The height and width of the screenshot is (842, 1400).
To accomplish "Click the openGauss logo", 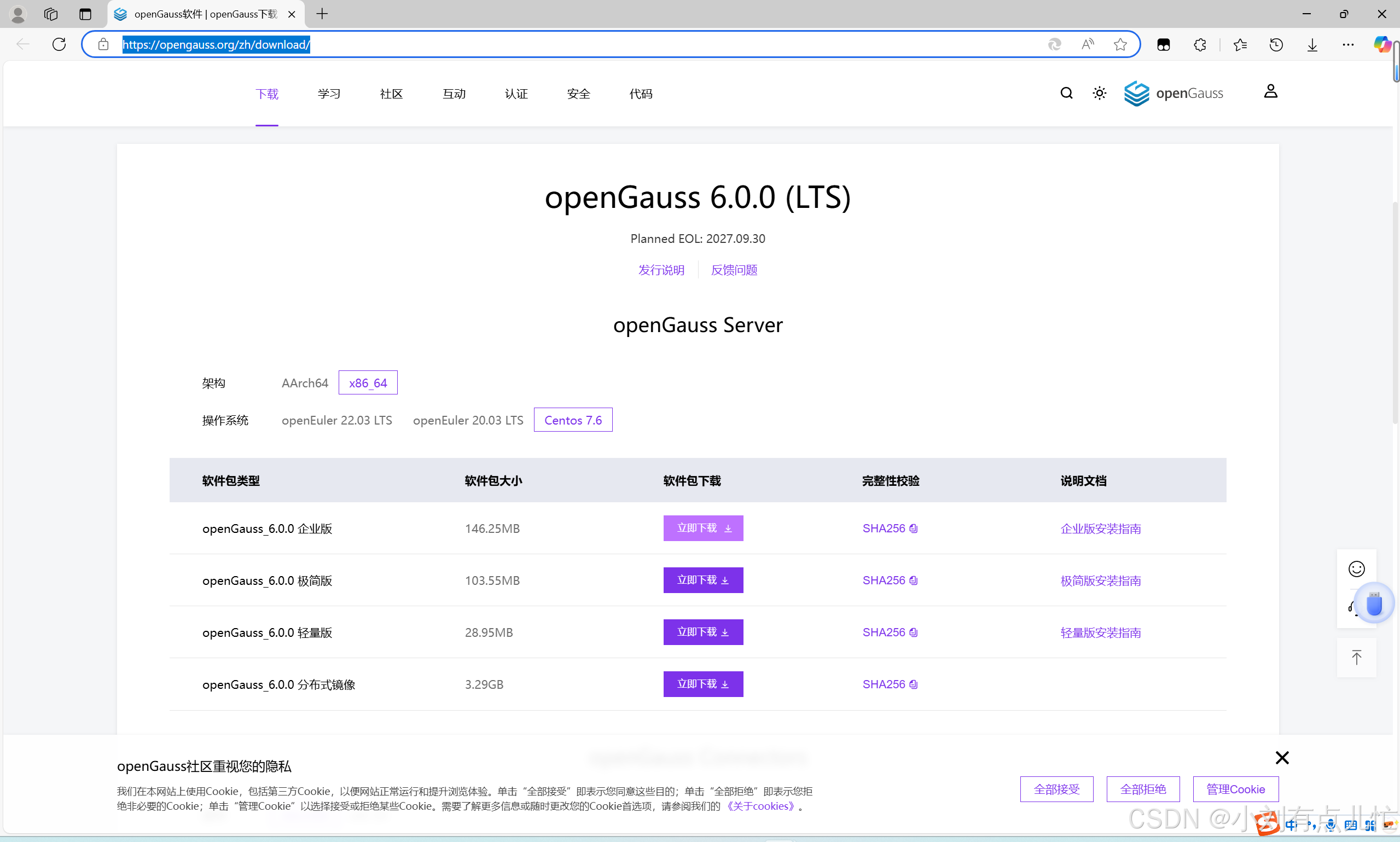I will (x=1174, y=92).
